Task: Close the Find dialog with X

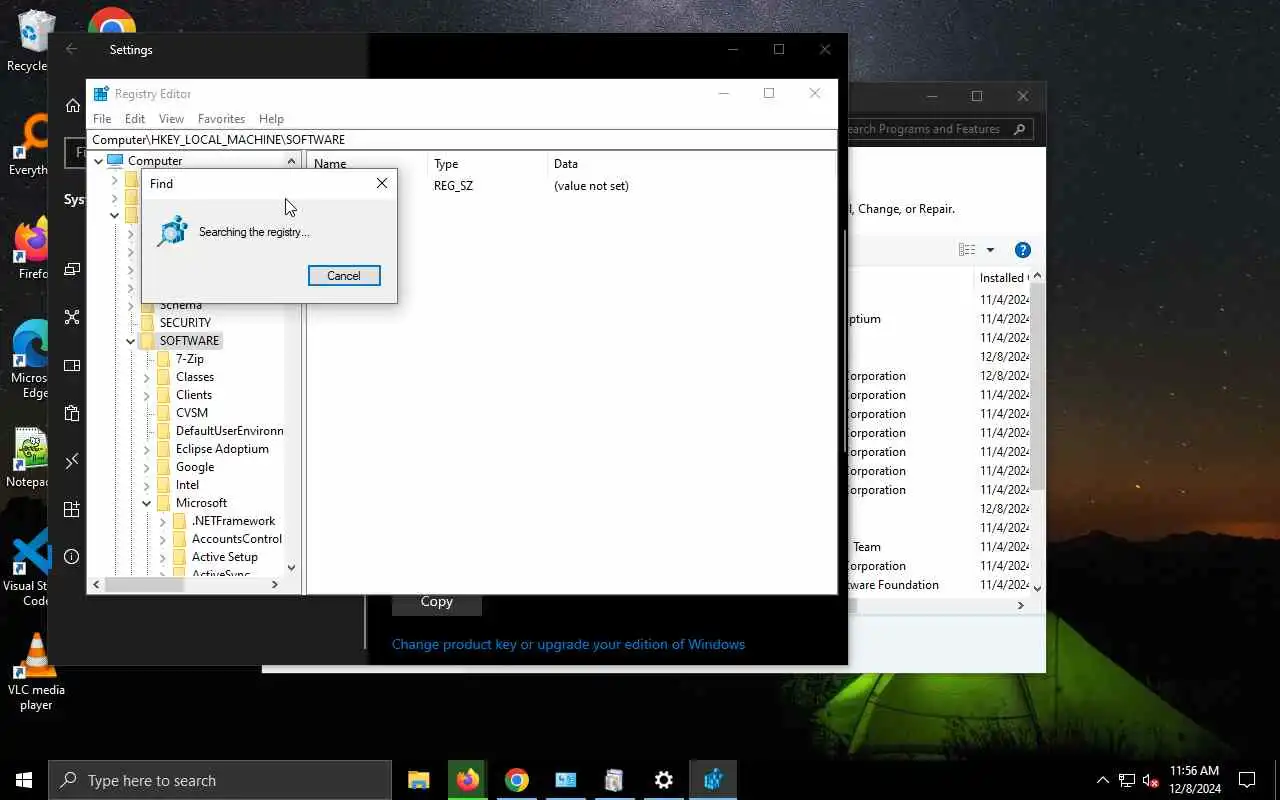Action: [382, 183]
